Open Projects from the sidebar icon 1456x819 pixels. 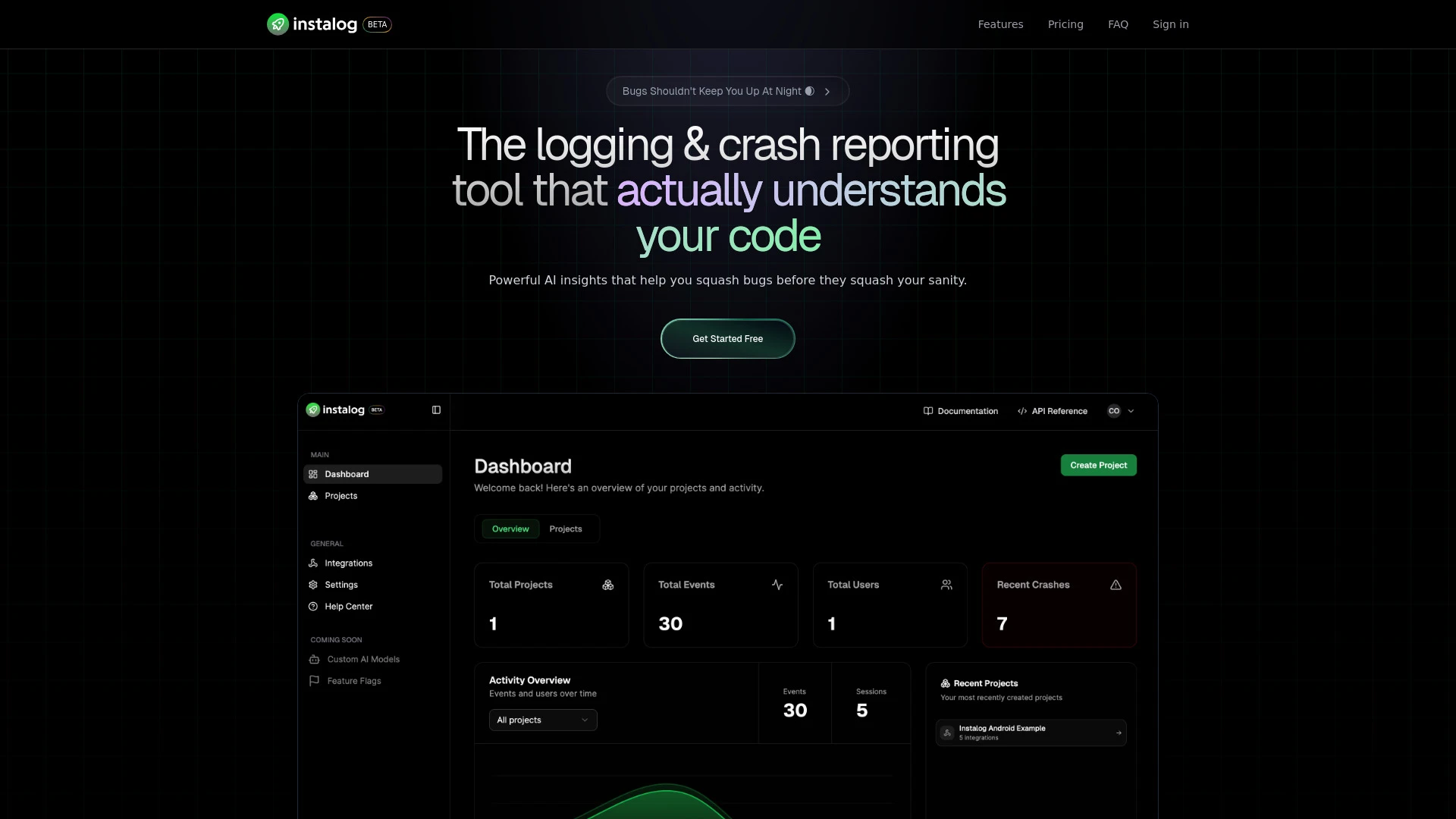click(x=313, y=495)
